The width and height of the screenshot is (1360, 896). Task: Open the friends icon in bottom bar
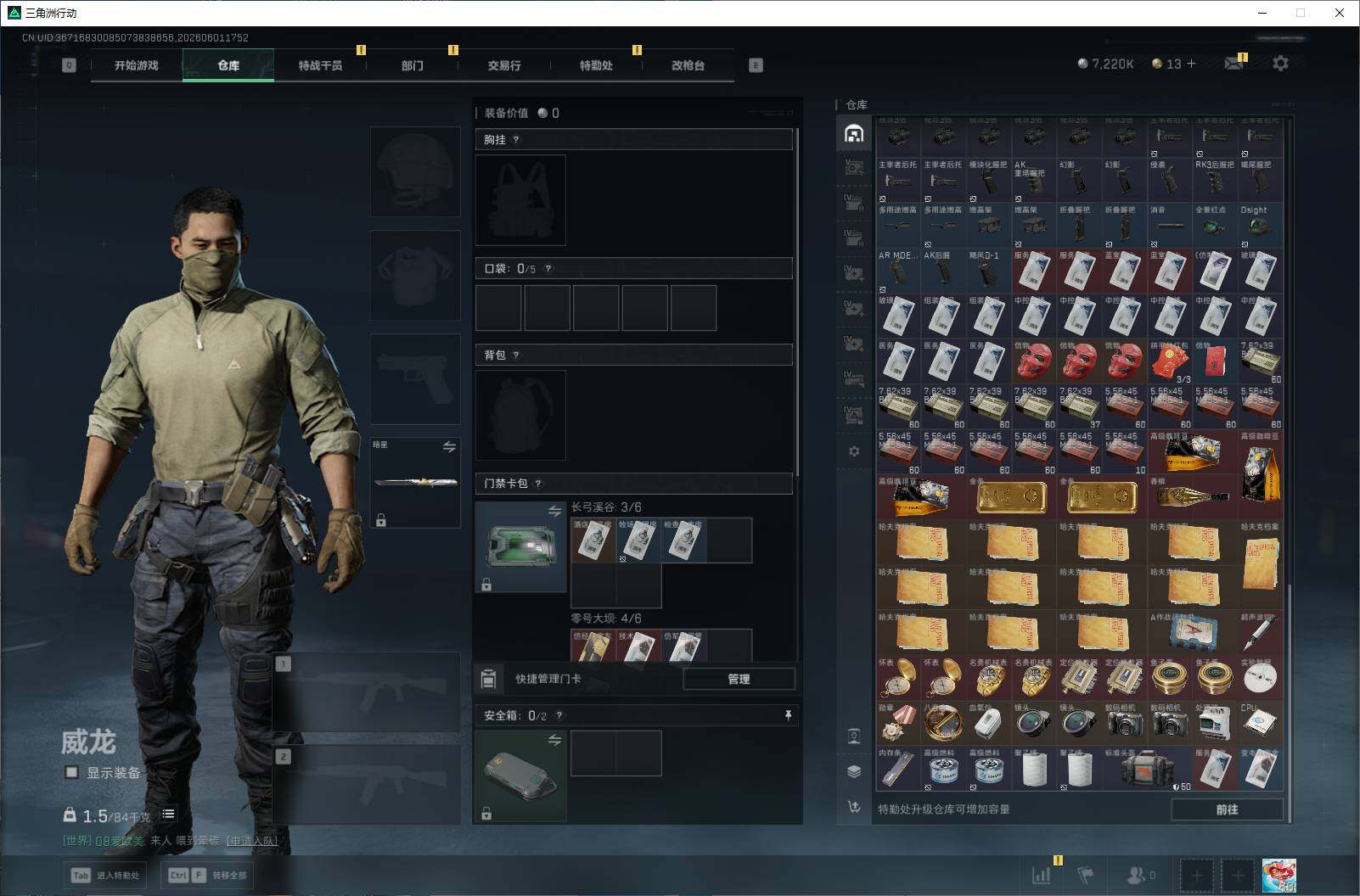(1135, 875)
